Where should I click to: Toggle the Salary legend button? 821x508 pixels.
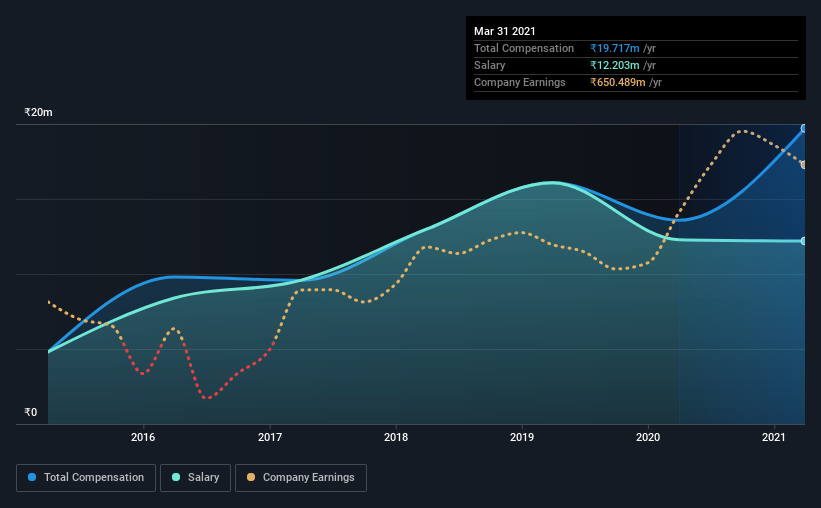point(195,478)
